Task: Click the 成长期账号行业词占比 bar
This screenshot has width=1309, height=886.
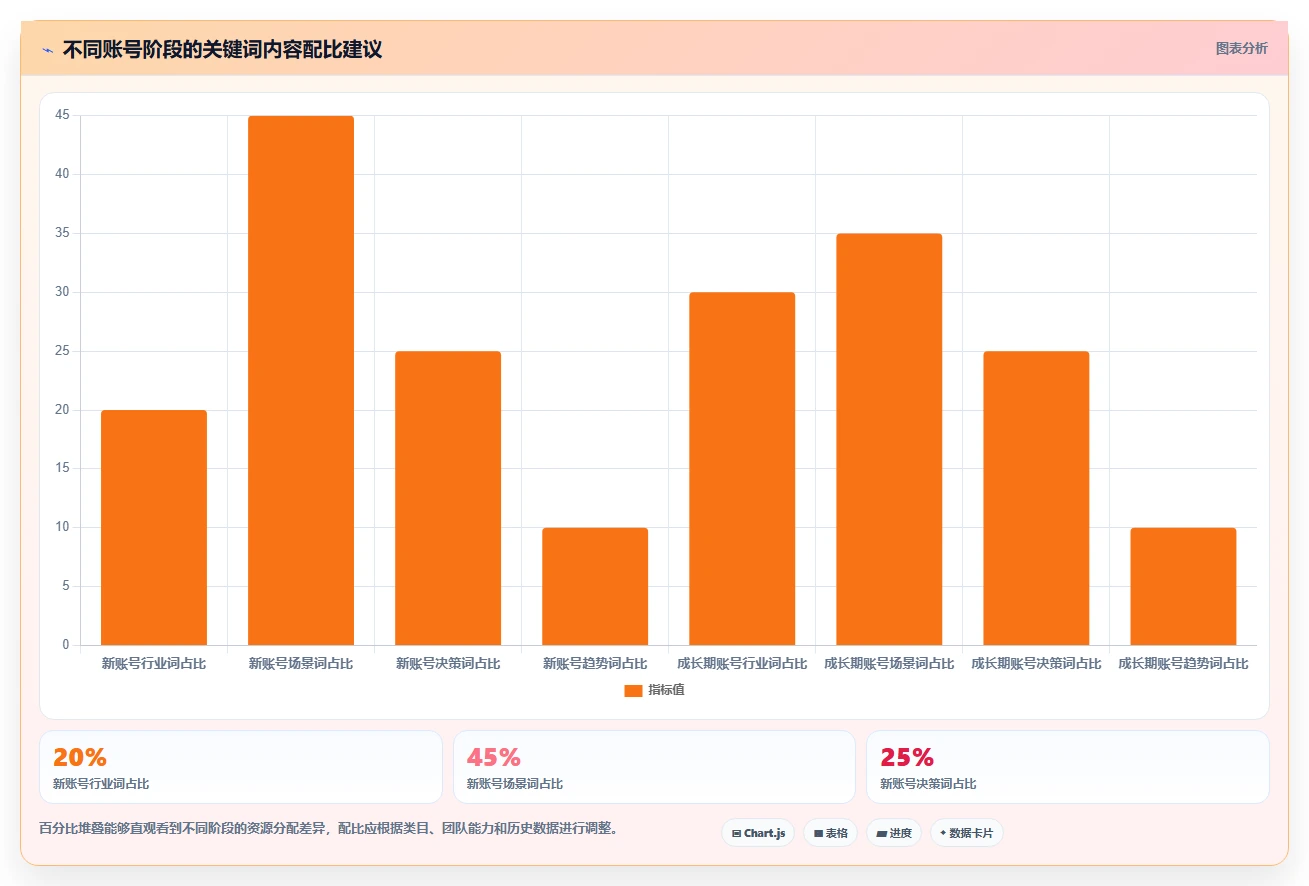Action: (742, 468)
